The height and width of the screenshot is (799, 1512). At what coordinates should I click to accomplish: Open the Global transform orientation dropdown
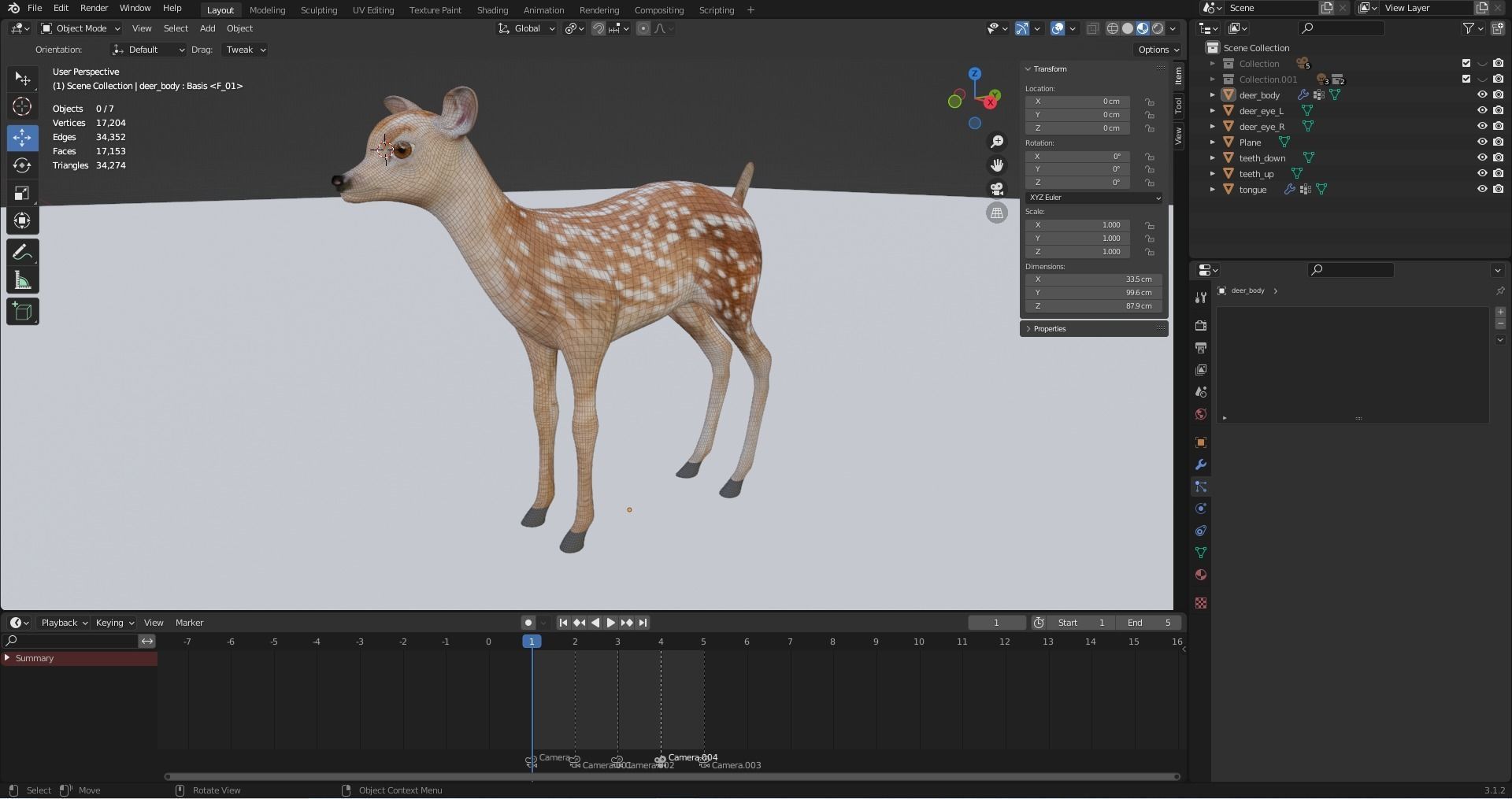(x=526, y=28)
